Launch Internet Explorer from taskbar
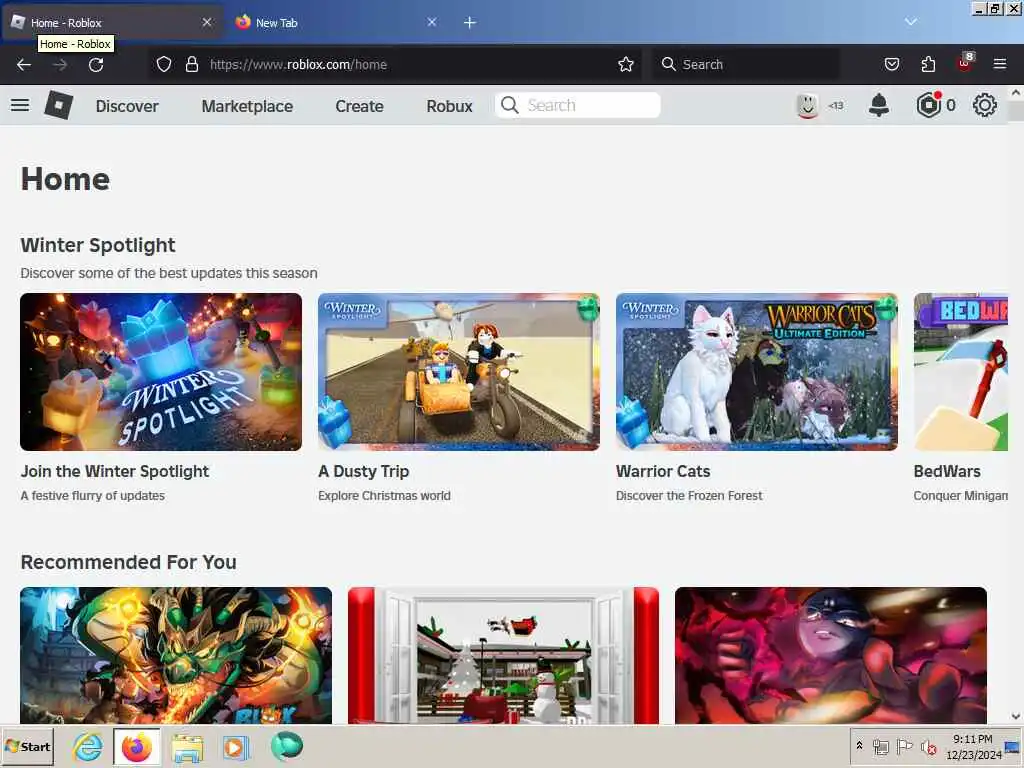The width and height of the screenshot is (1024, 768). (87, 746)
